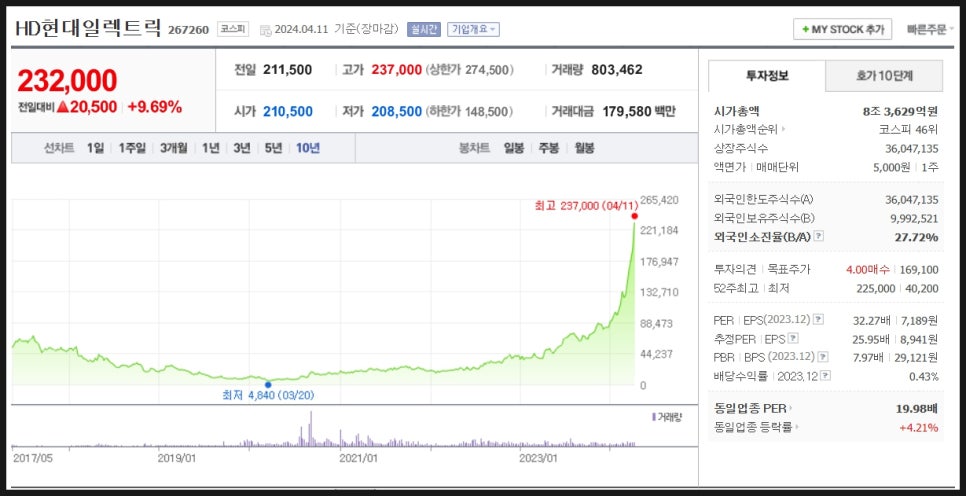Click the market cap value 8조 3,629억원
This screenshot has height=496, width=966.
tap(901, 112)
